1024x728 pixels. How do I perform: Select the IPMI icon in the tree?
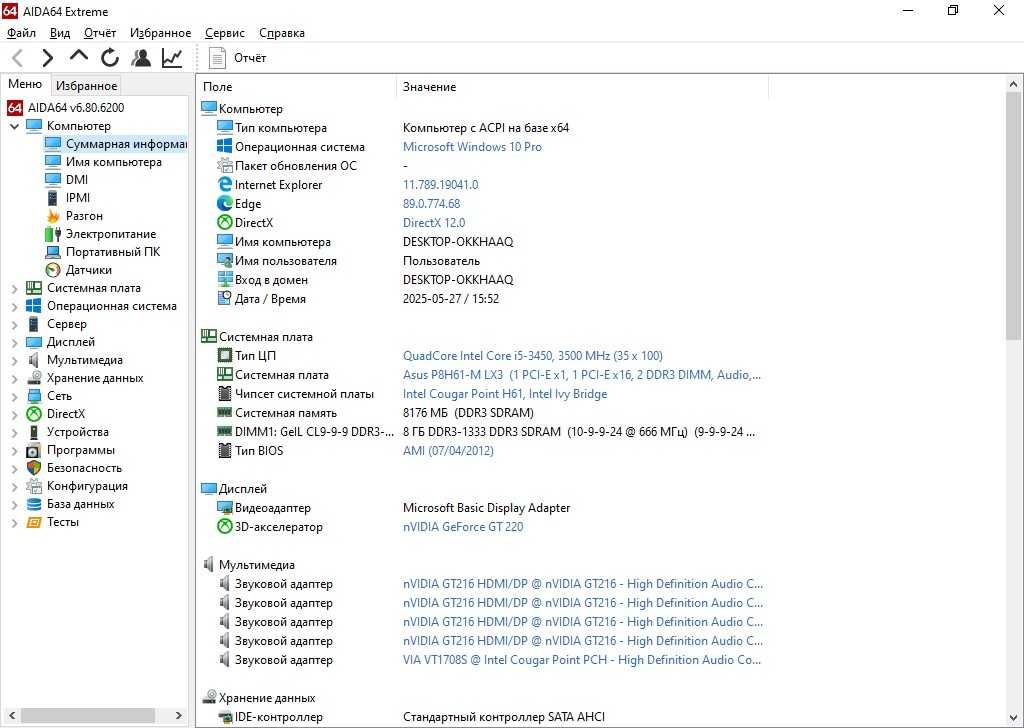pyautogui.click(x=53, y=198)
